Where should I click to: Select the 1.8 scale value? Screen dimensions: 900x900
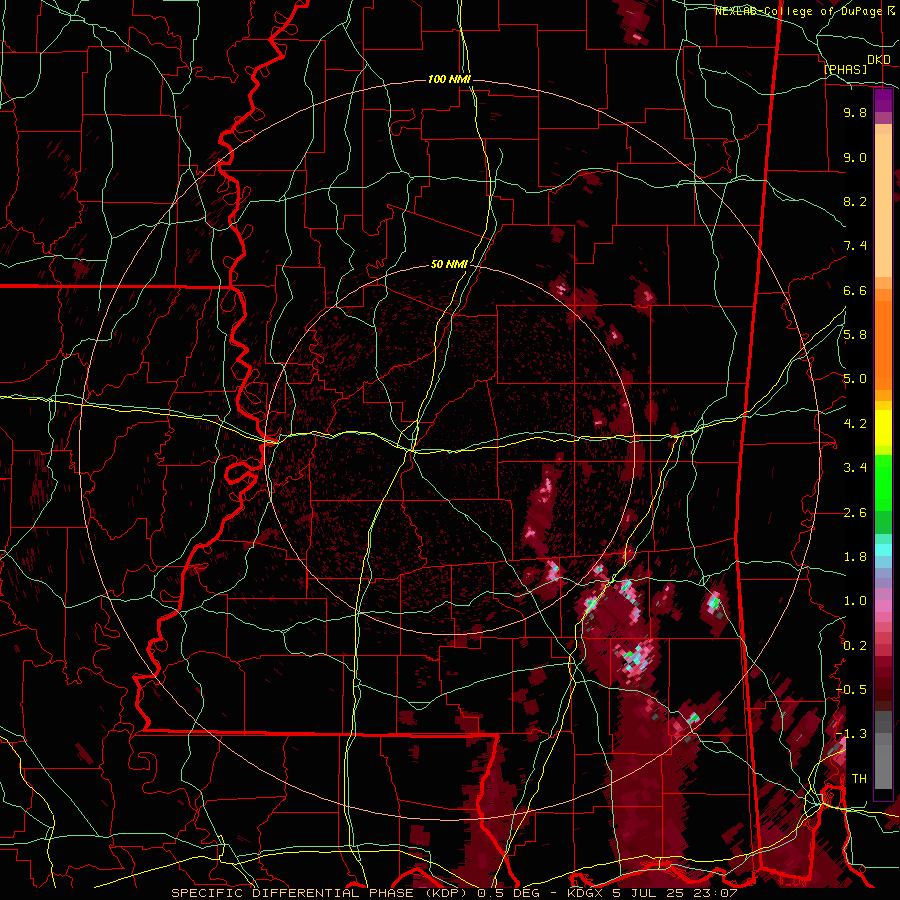pos(855,556)
